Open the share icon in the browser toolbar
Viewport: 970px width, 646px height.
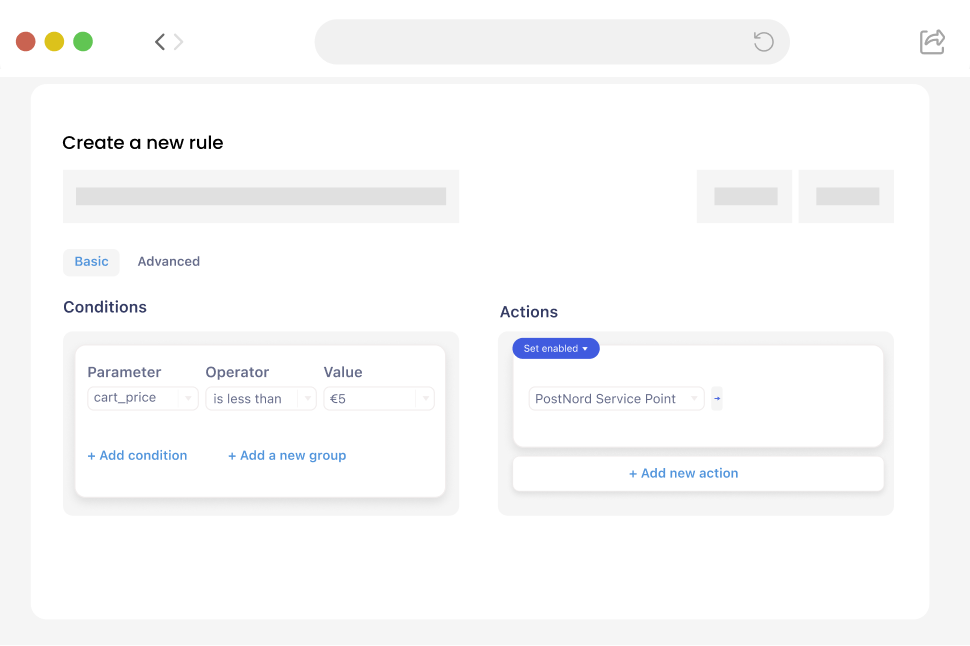coord(932,42)
